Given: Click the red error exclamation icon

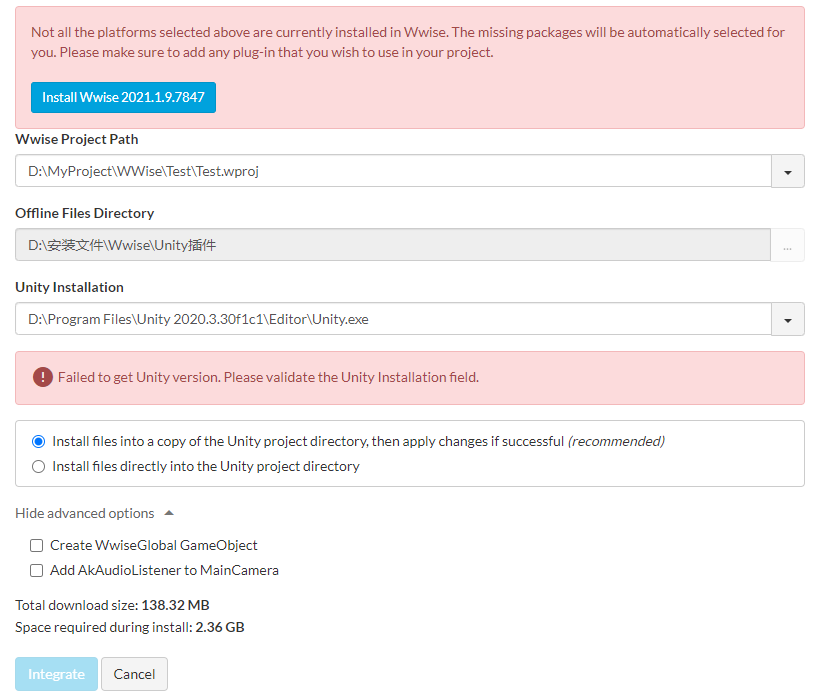Looking at the screenshot, I should pyautogui.click(x=42, y=377).
